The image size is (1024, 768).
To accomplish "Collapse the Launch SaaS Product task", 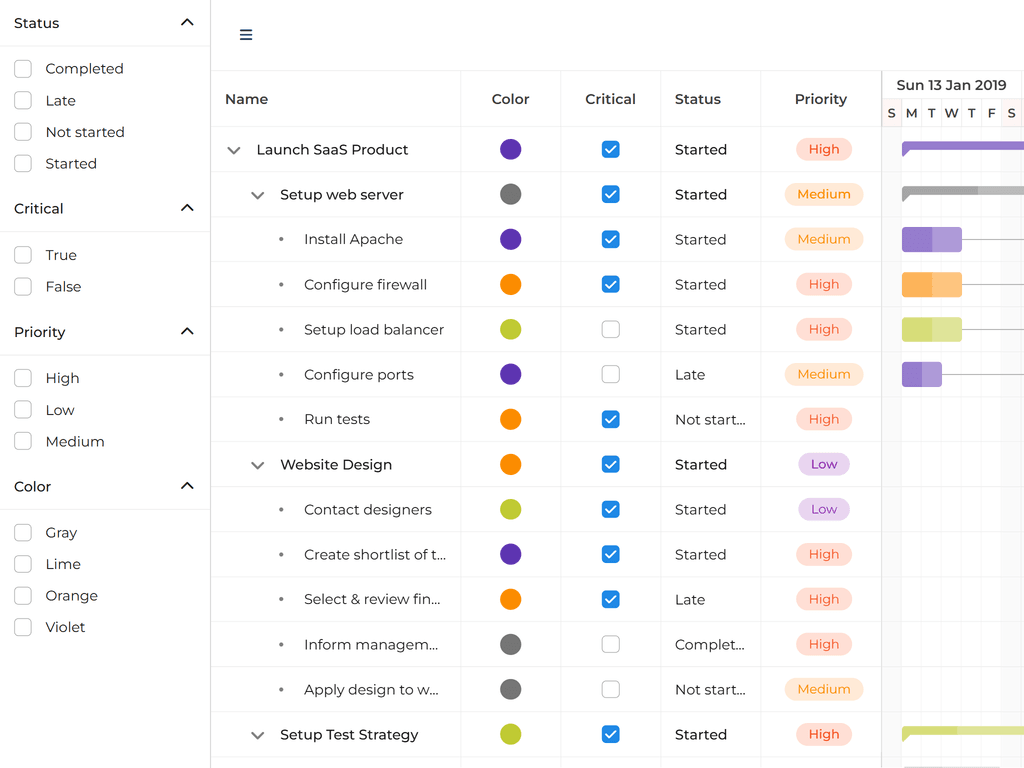I will (x=233, y=149).
